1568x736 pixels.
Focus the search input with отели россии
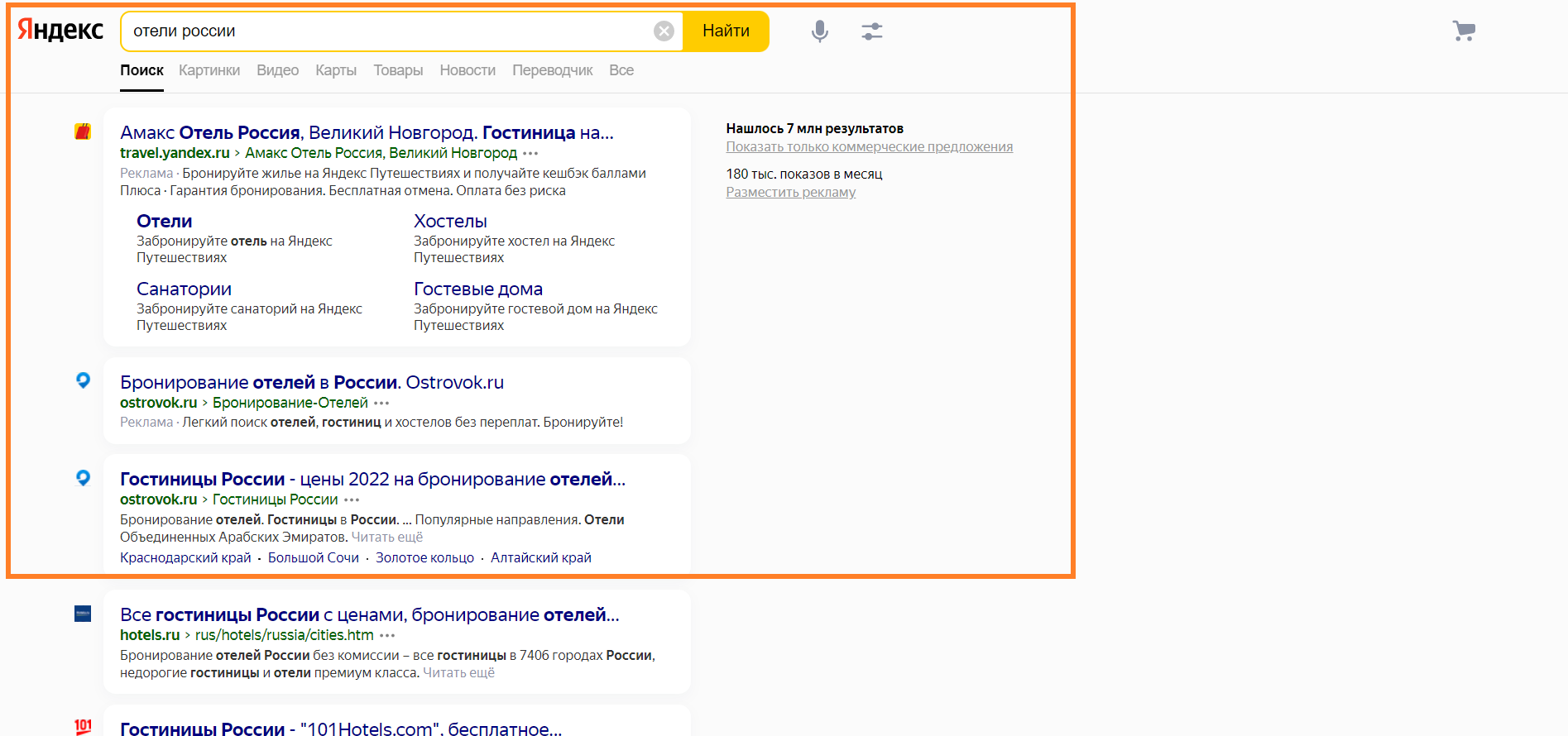click(389, 31)
